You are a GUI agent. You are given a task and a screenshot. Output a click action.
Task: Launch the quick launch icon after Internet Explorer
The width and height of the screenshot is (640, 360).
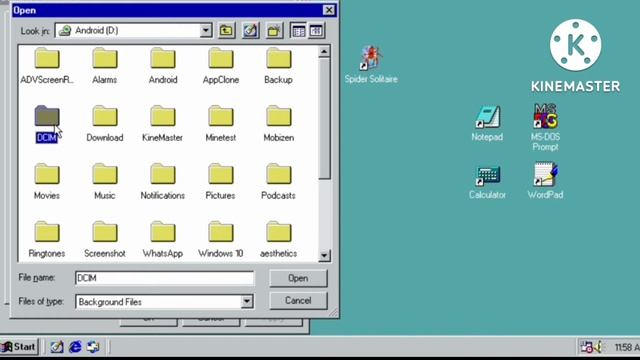pyautogui.click(x=93, y=347)
